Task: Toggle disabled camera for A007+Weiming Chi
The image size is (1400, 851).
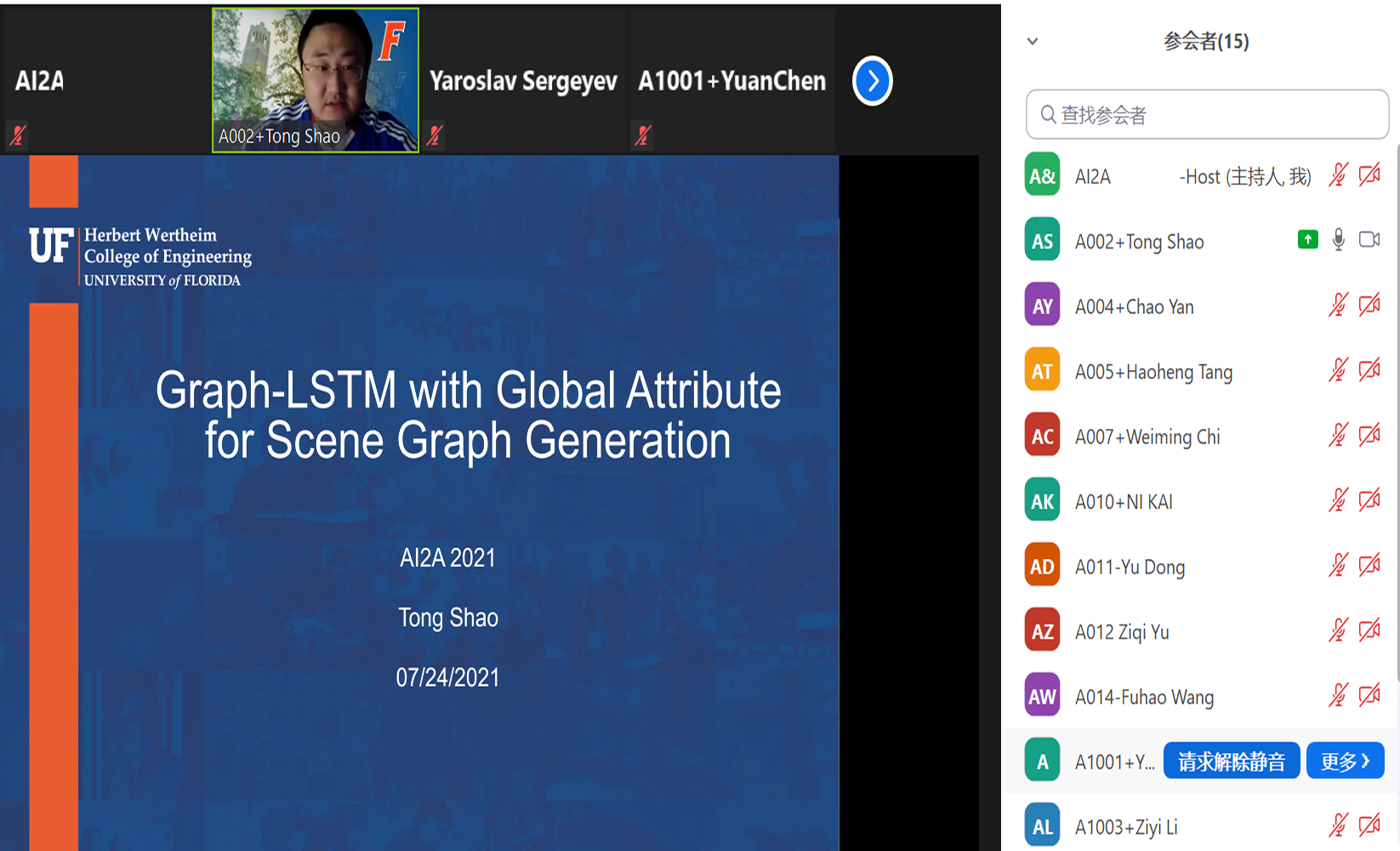Action: point(1369,436)
